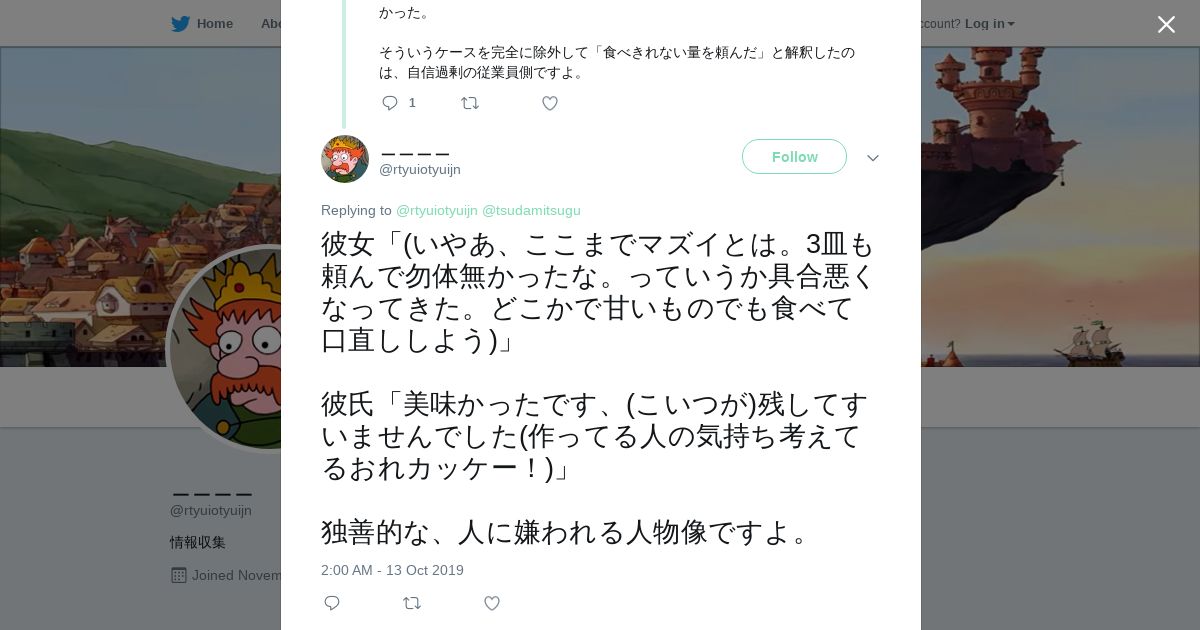Click the Joined date calendar icon

click(179, 575)
